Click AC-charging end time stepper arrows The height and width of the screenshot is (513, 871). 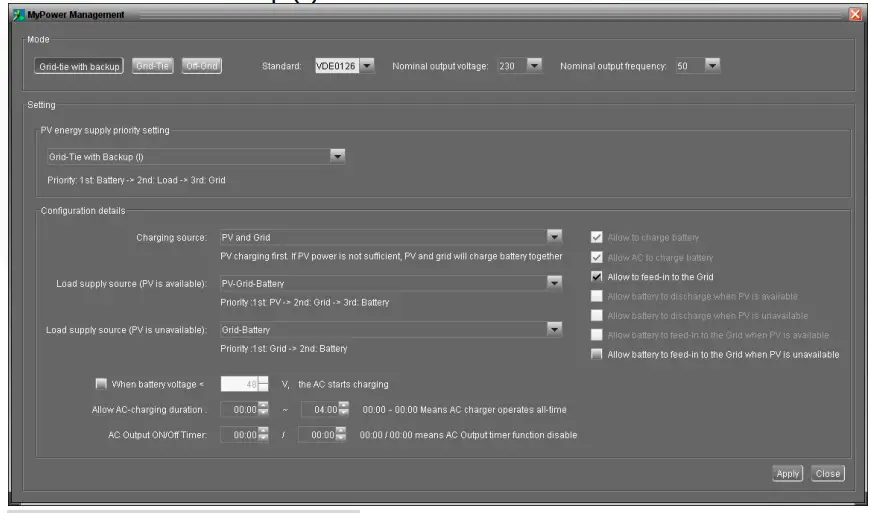(344, 409)
